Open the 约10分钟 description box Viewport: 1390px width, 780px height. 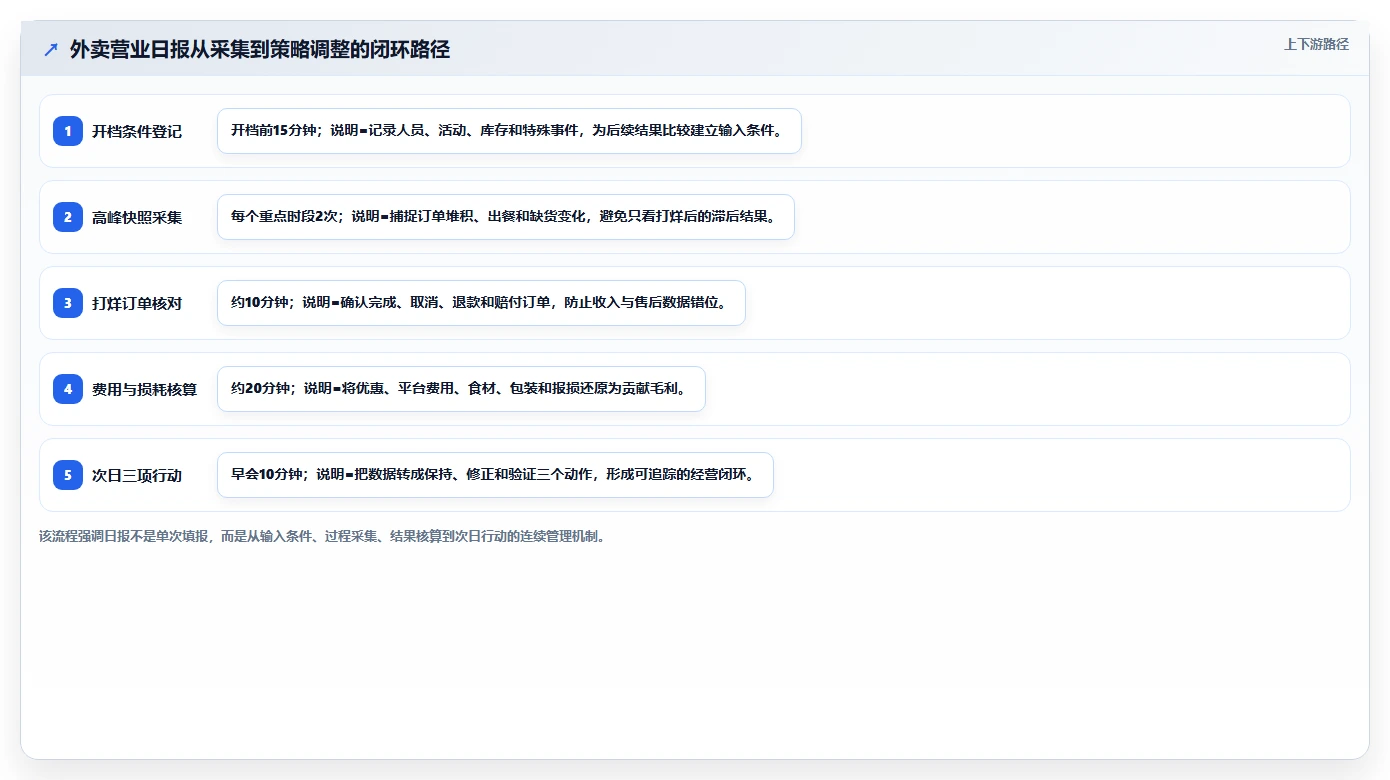tap(481, 303)
